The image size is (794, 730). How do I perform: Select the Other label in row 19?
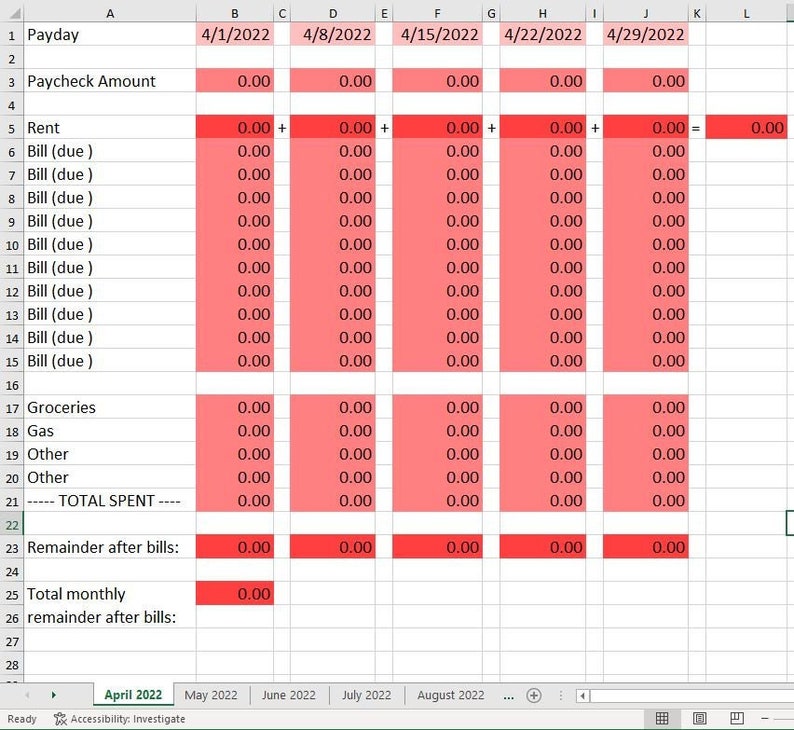[110, 454]
